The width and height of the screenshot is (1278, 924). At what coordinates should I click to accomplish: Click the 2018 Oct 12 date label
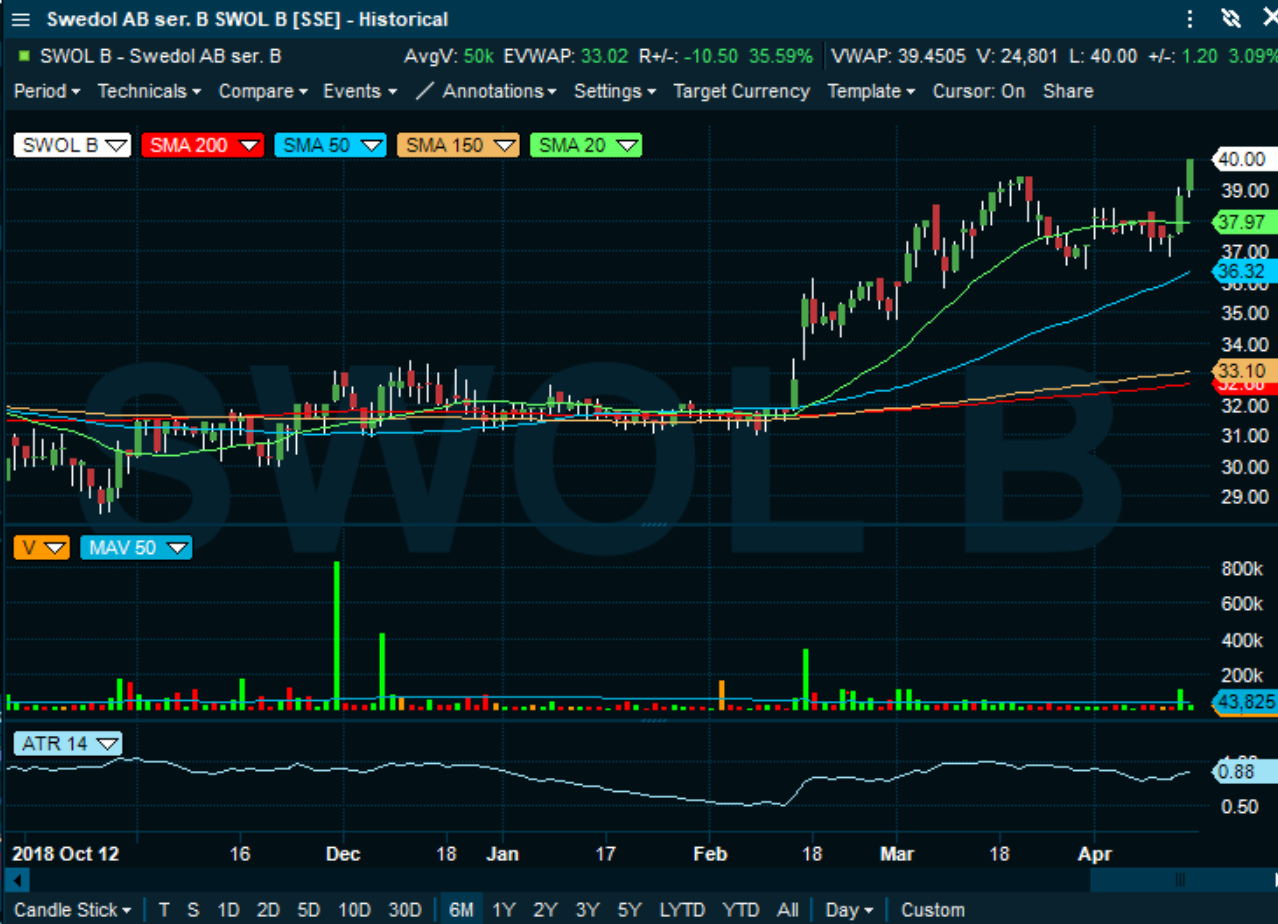tap(64, 855)
